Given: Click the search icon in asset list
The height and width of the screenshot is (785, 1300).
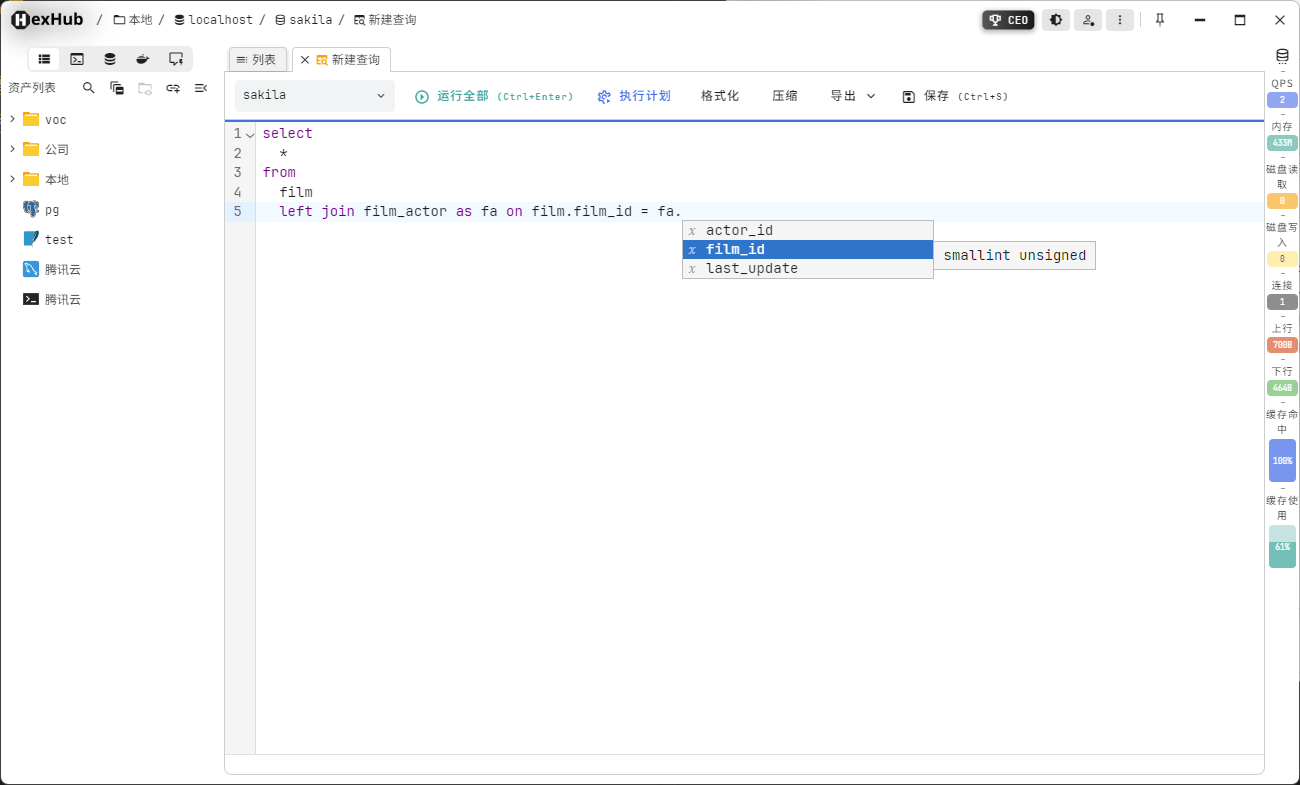Looking at the screenshot, I should pos(88,87).
